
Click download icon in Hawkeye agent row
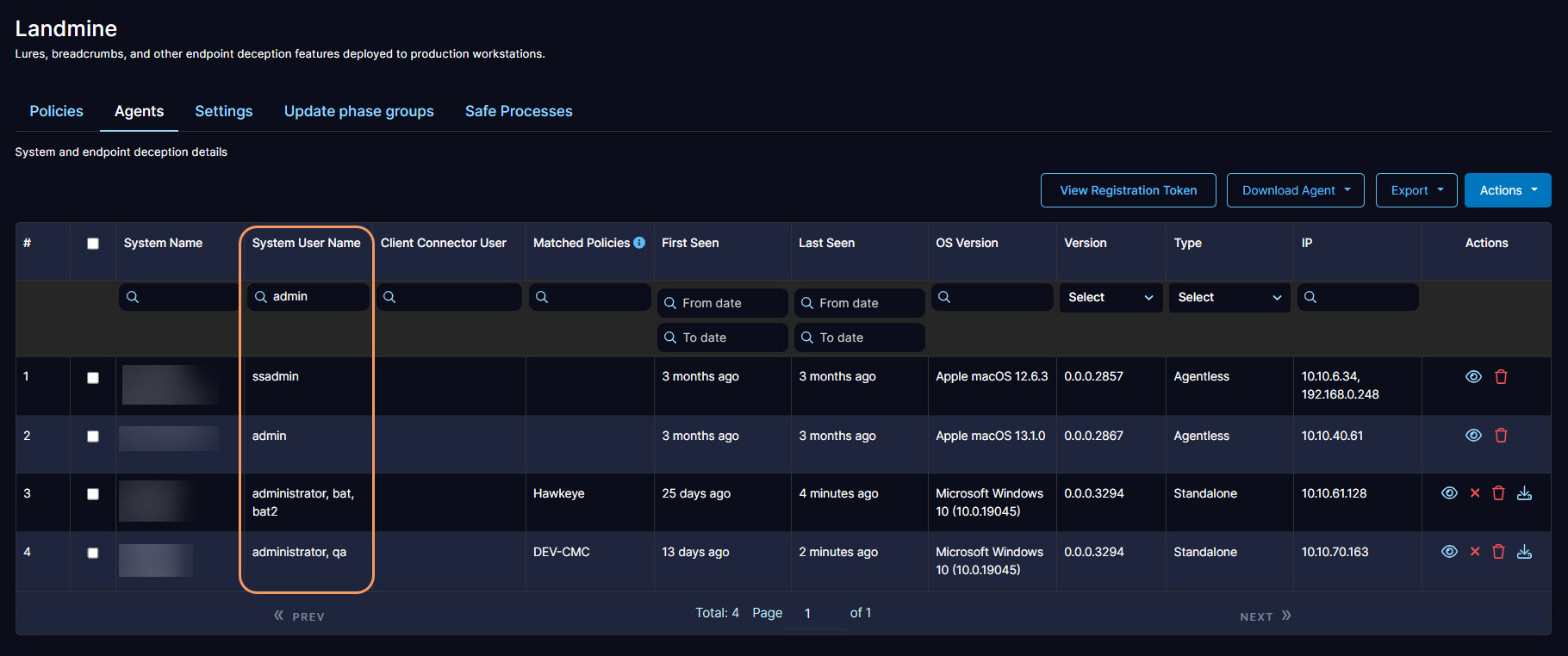(1524, 493)
